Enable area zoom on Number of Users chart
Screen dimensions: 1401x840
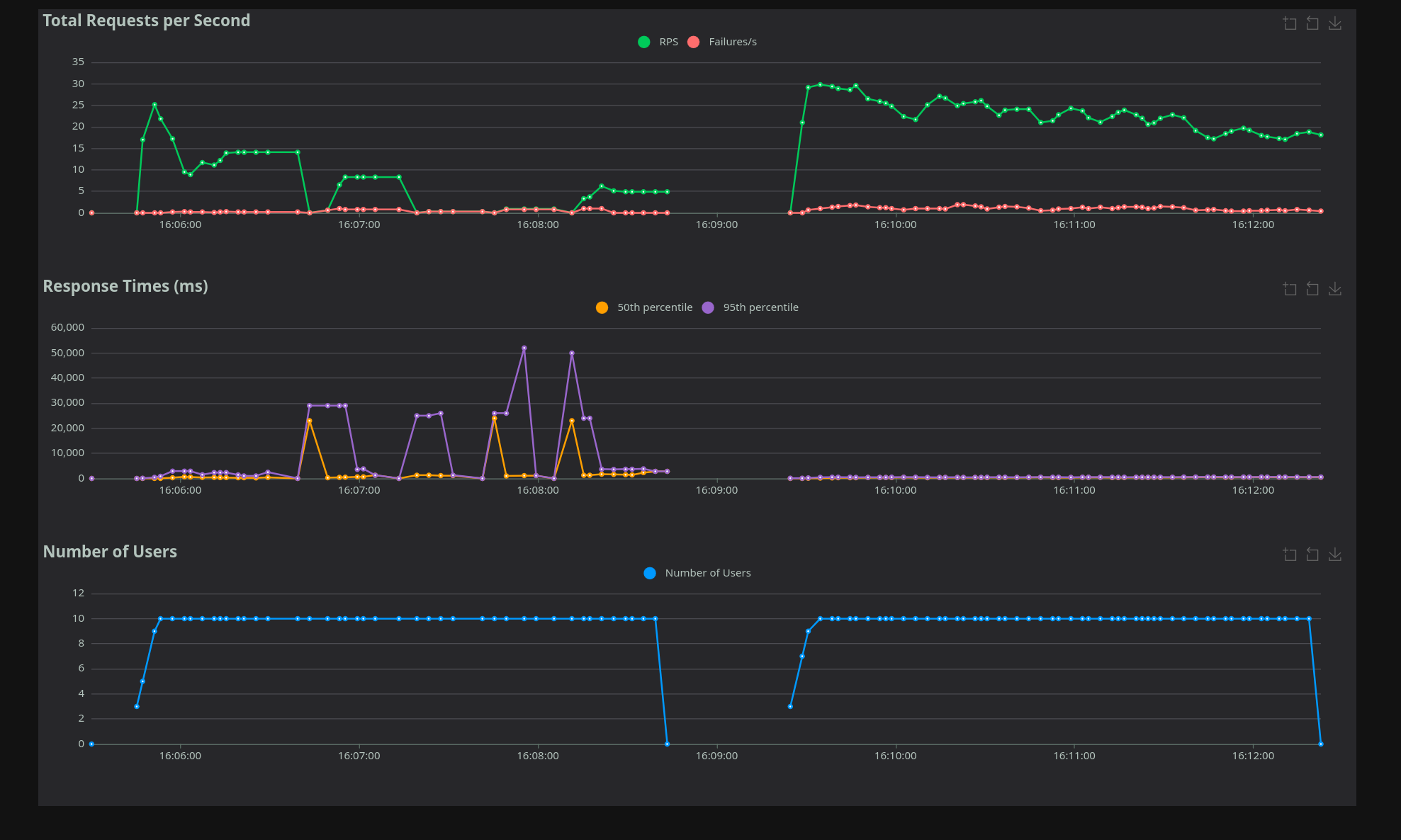point(1290,555)
